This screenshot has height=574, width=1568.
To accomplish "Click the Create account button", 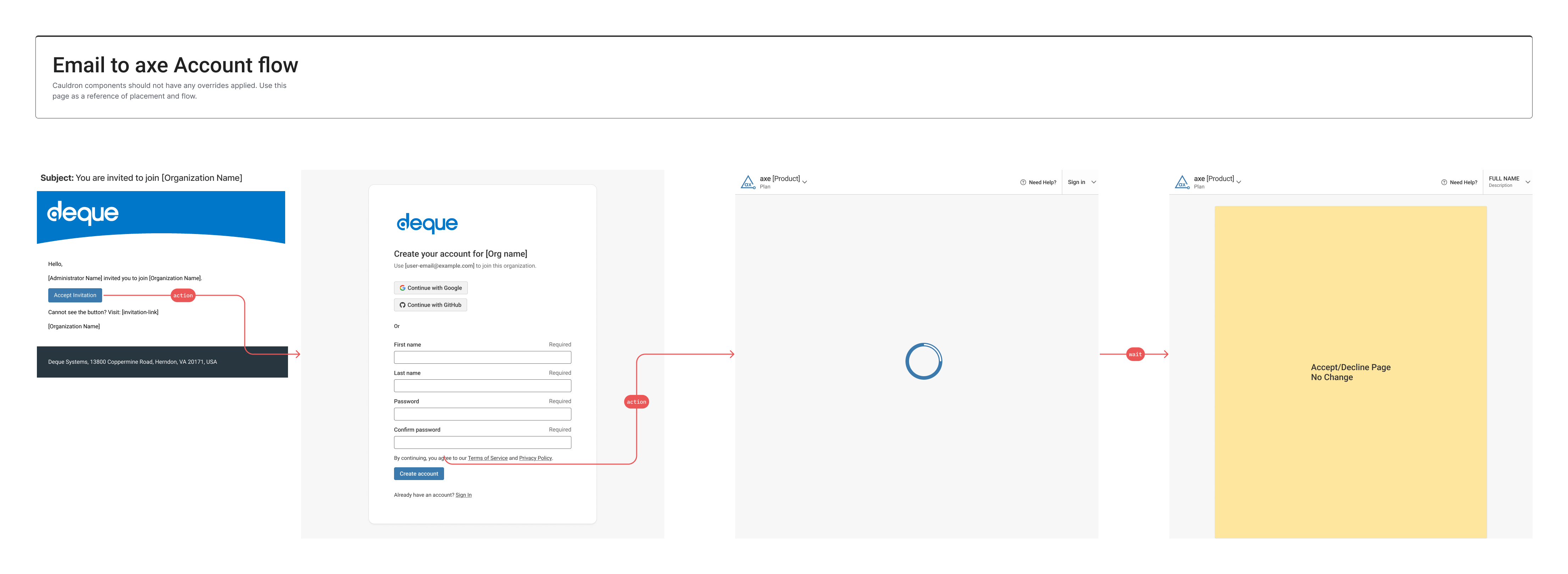I will tap(419, 474).
